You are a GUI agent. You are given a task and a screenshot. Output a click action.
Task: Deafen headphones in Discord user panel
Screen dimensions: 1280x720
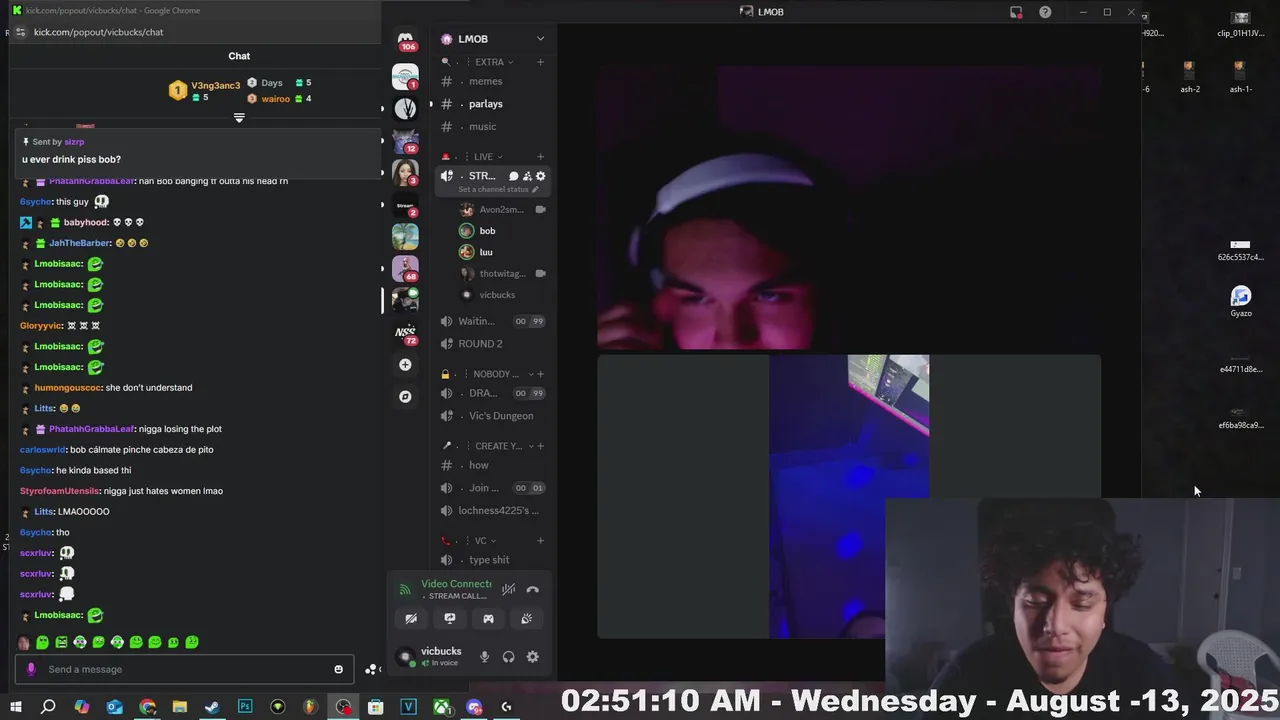[509, 657]
